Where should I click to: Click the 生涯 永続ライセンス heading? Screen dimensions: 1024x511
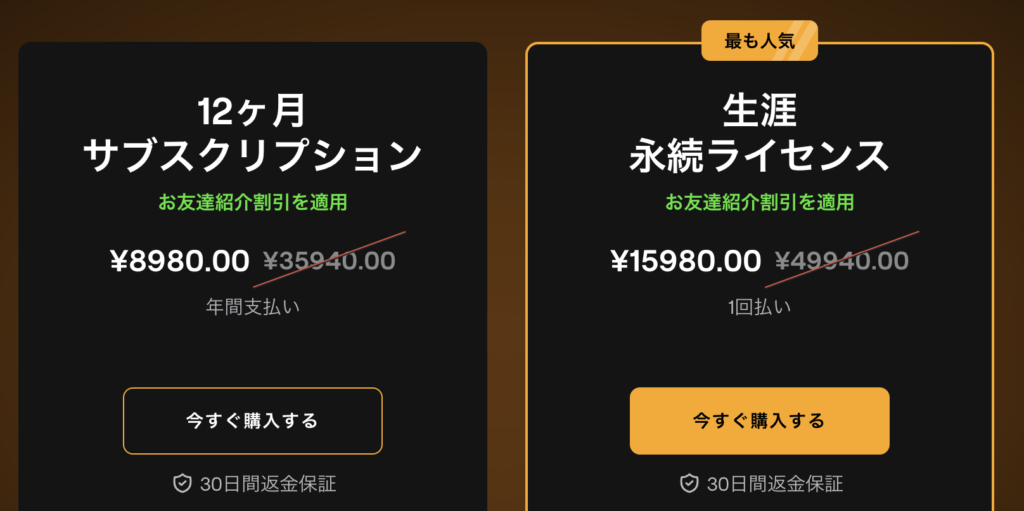pyautogui.click(x=760, y=134)
